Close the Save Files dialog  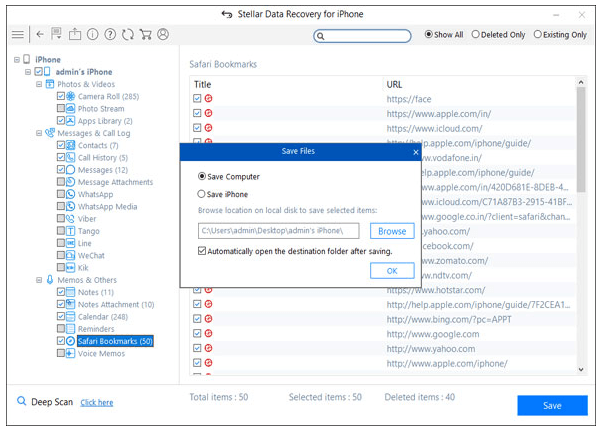coord(415,152)
